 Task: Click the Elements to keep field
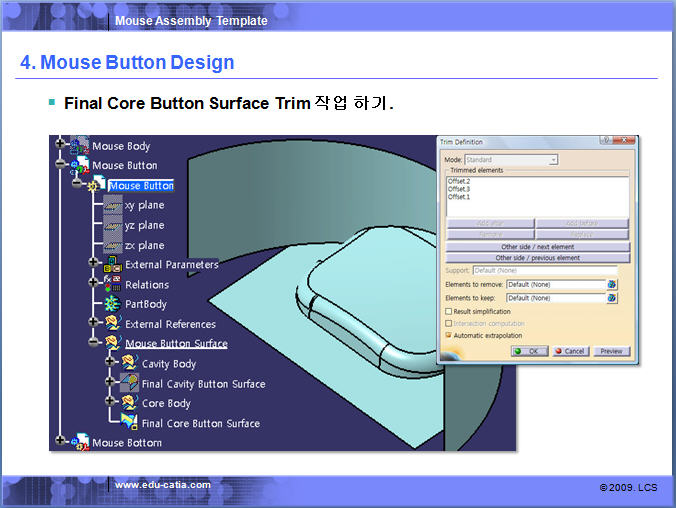pyautogui.click(x=555, y=298)
